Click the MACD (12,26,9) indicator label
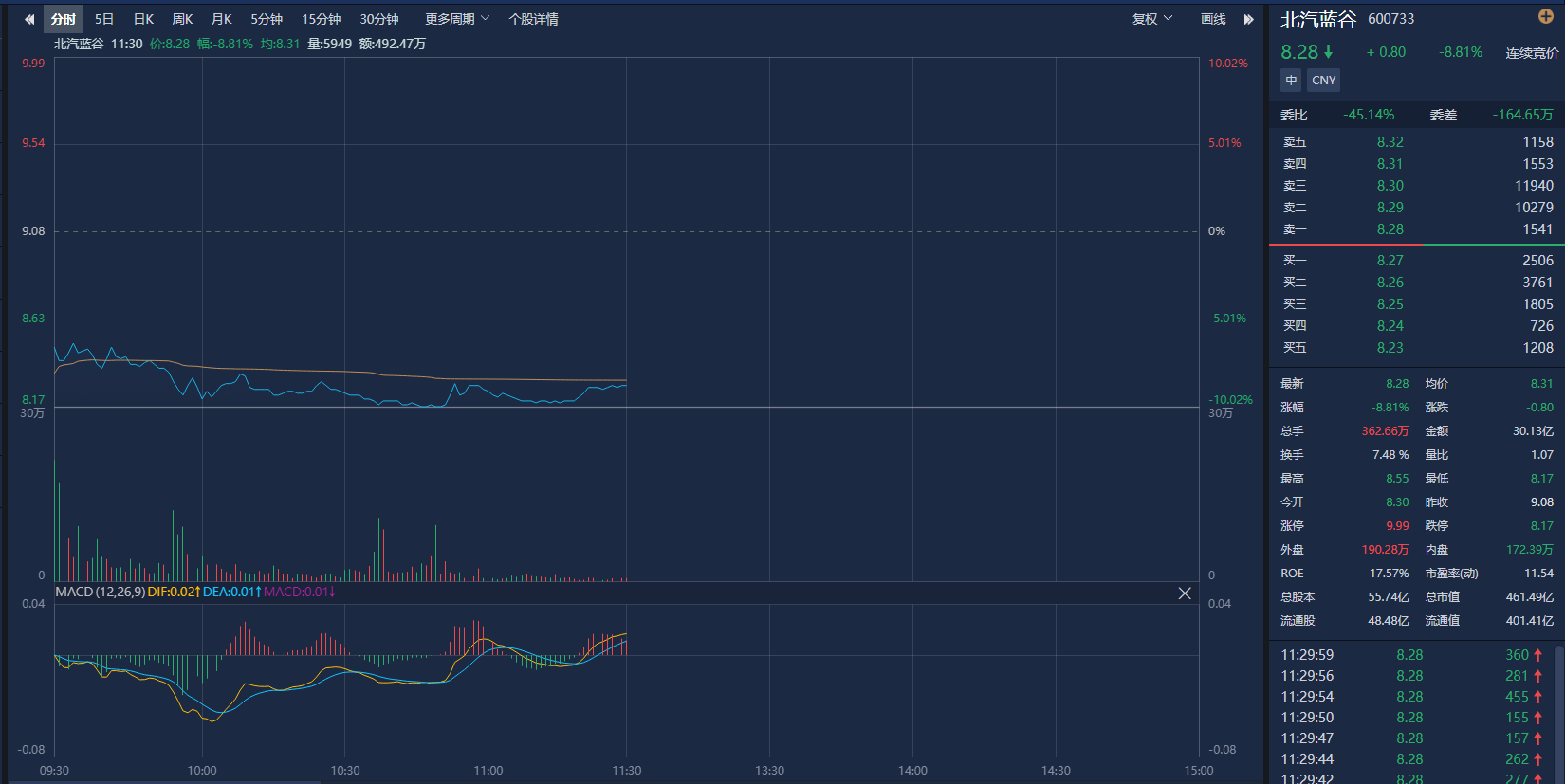The width and height of the screenshot is (1565, 784). pyautogui.click(x=100, y=592)
